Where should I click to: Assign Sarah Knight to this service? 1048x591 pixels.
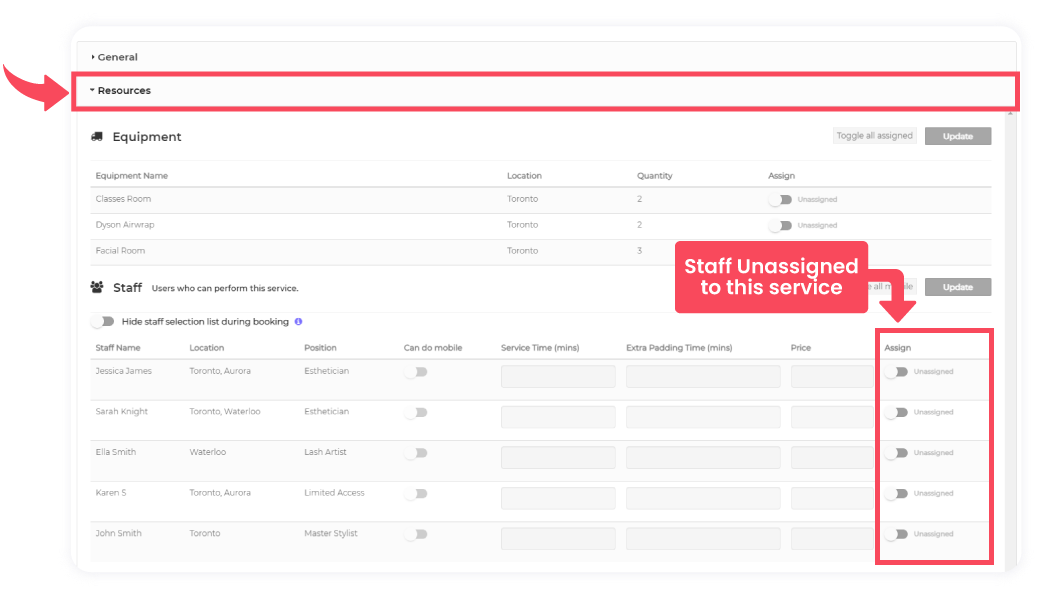(896, 412)
